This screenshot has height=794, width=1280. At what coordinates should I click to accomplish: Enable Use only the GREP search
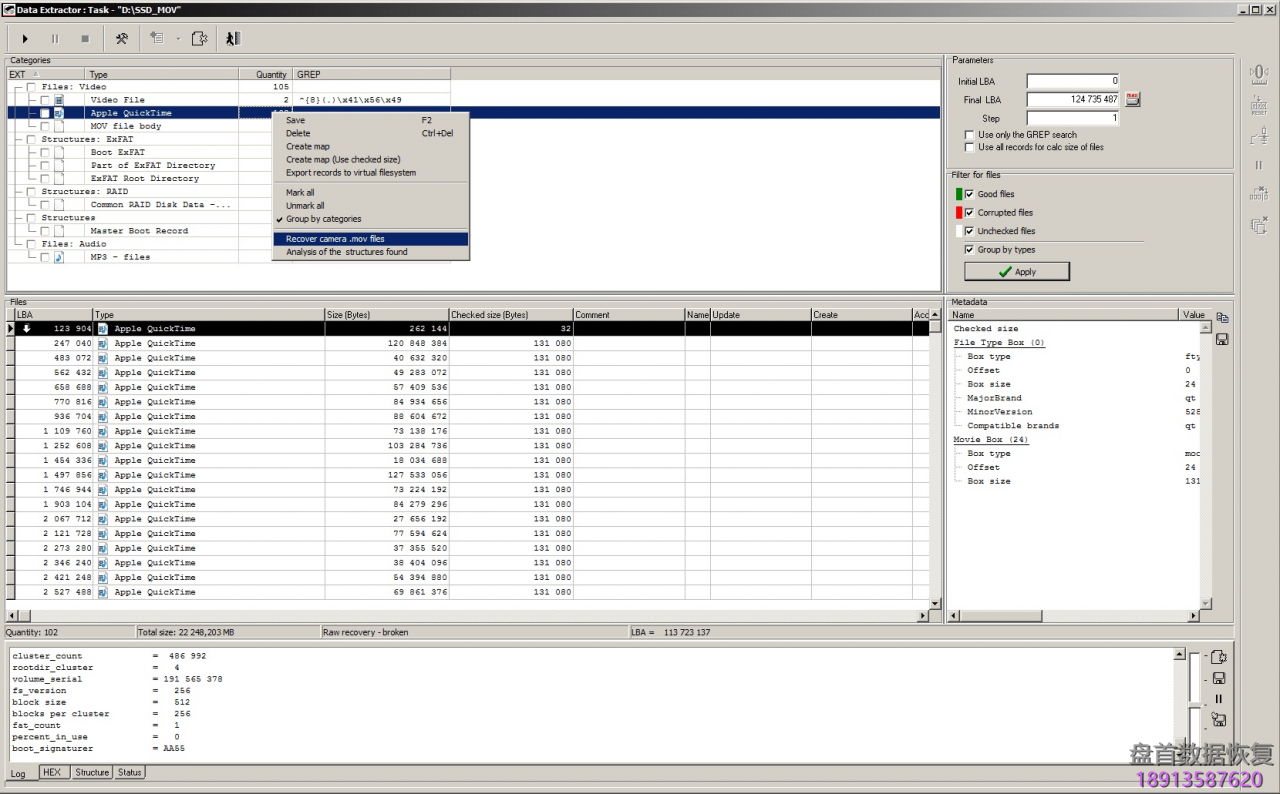[969, 135]
